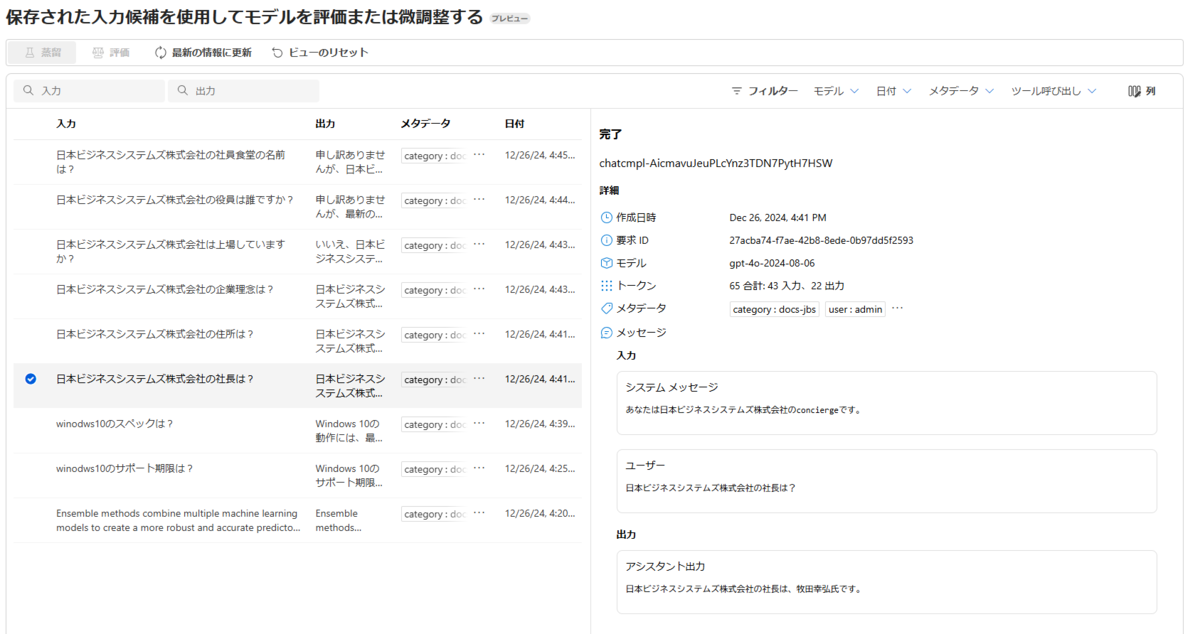1200x634 pixels.
Task: Click the 蒸留 (distill) toolbar button
Action: coord(42,52)
